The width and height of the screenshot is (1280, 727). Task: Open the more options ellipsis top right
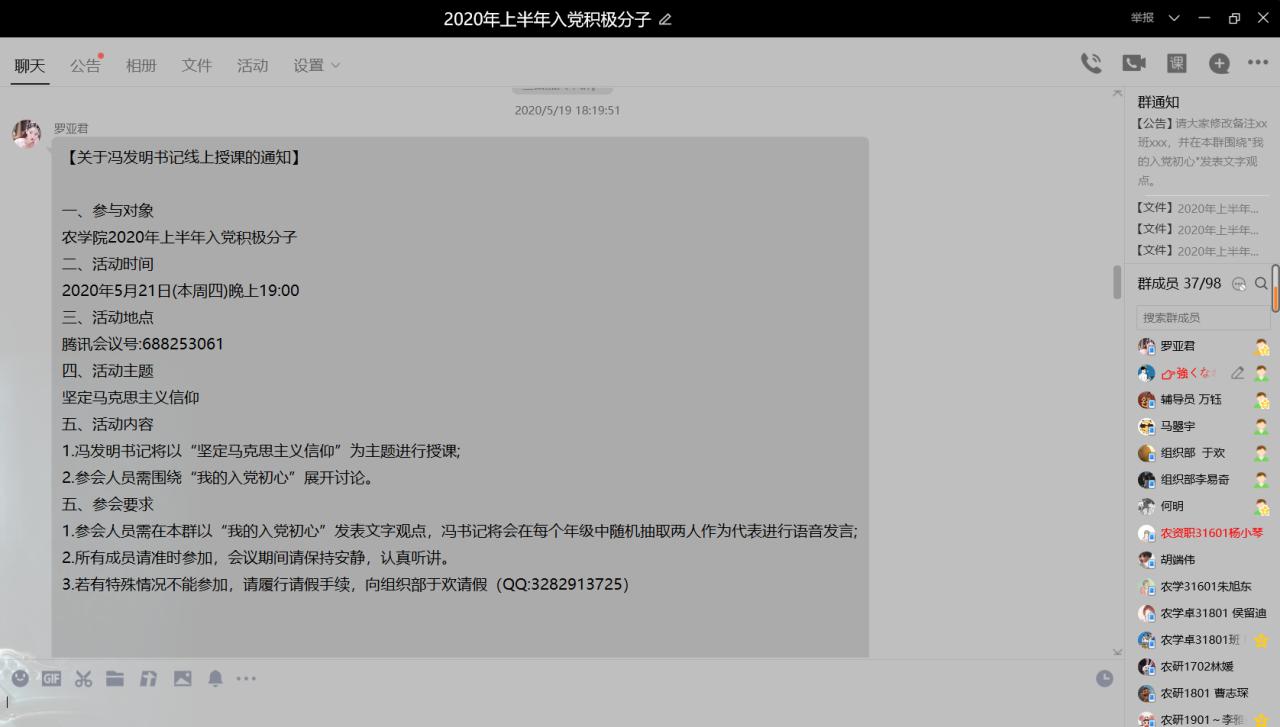coord(1258,62)
